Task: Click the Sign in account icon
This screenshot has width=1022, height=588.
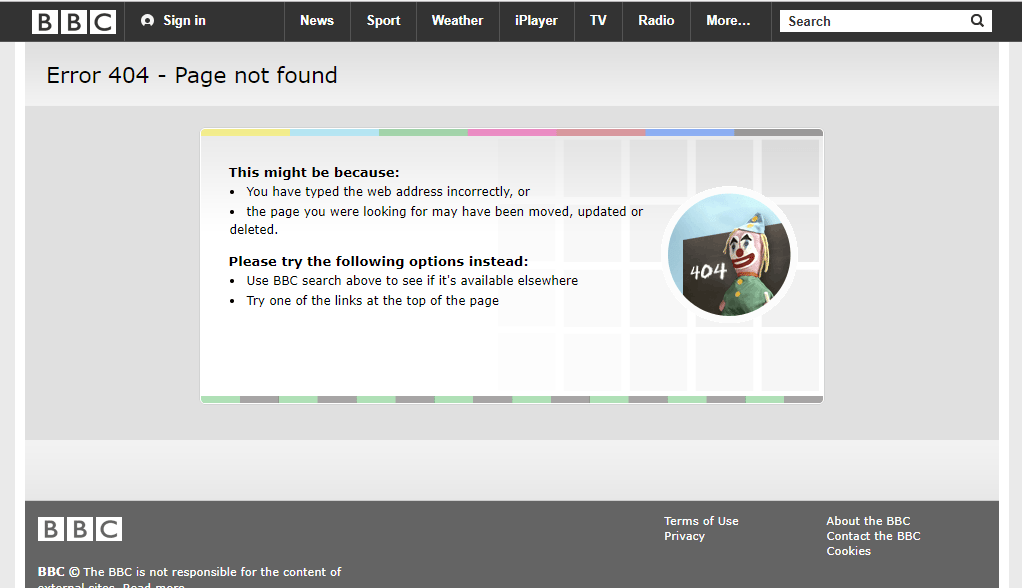Action: coord(147,21)
